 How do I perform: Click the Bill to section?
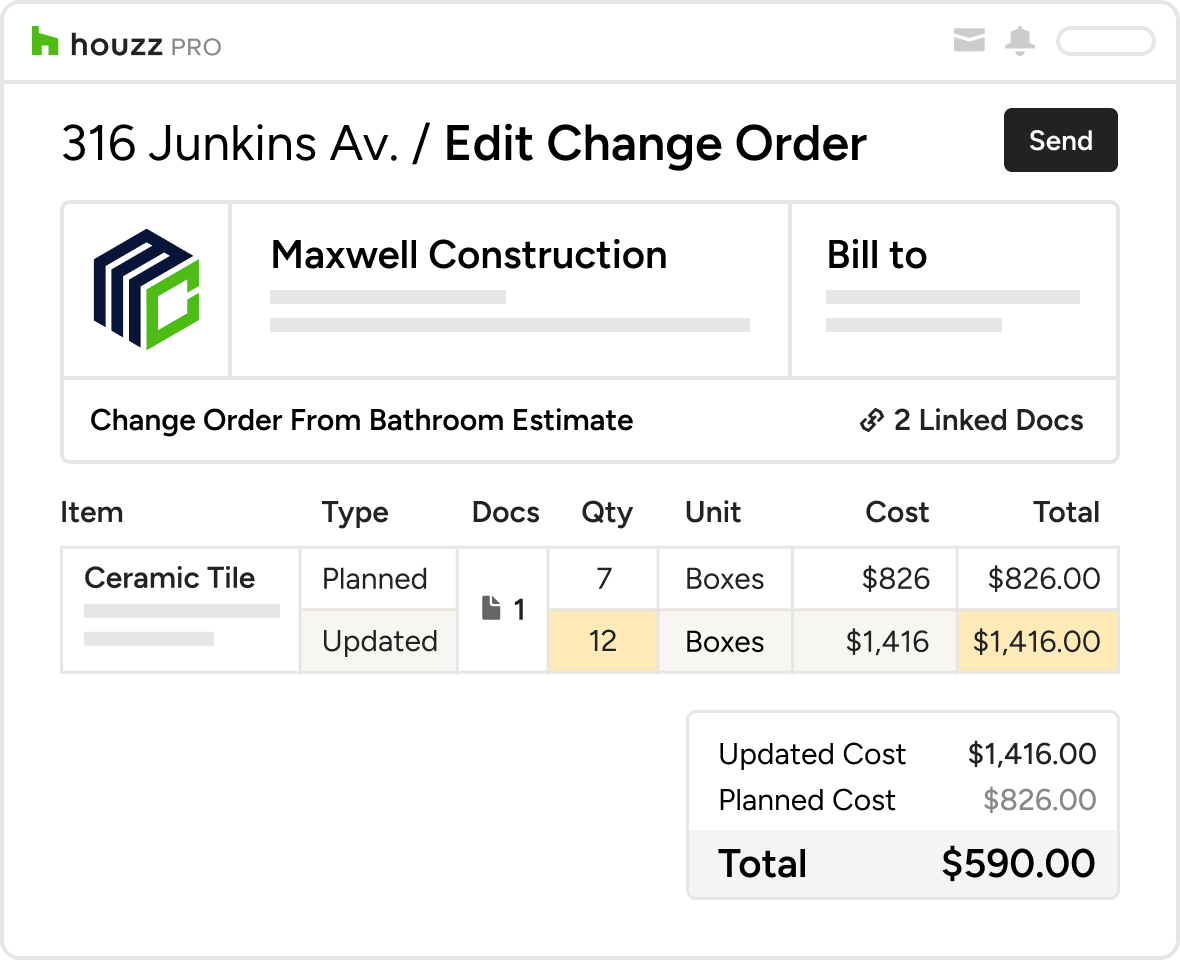point(877,256)
